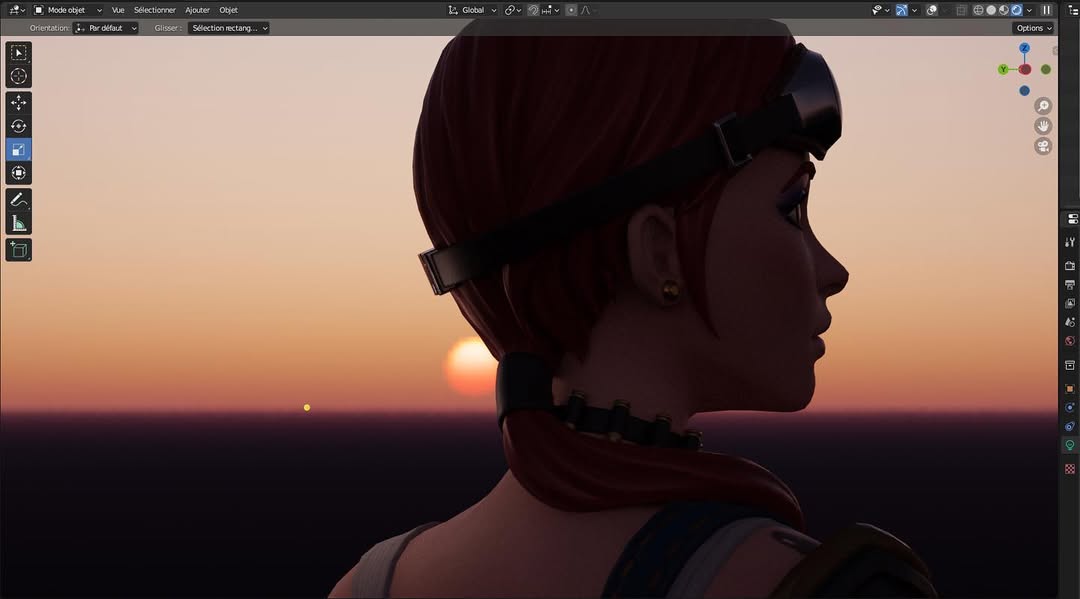Select the Move tool
The width and height of the screenshot is (1080, 599).
point(19,103)
